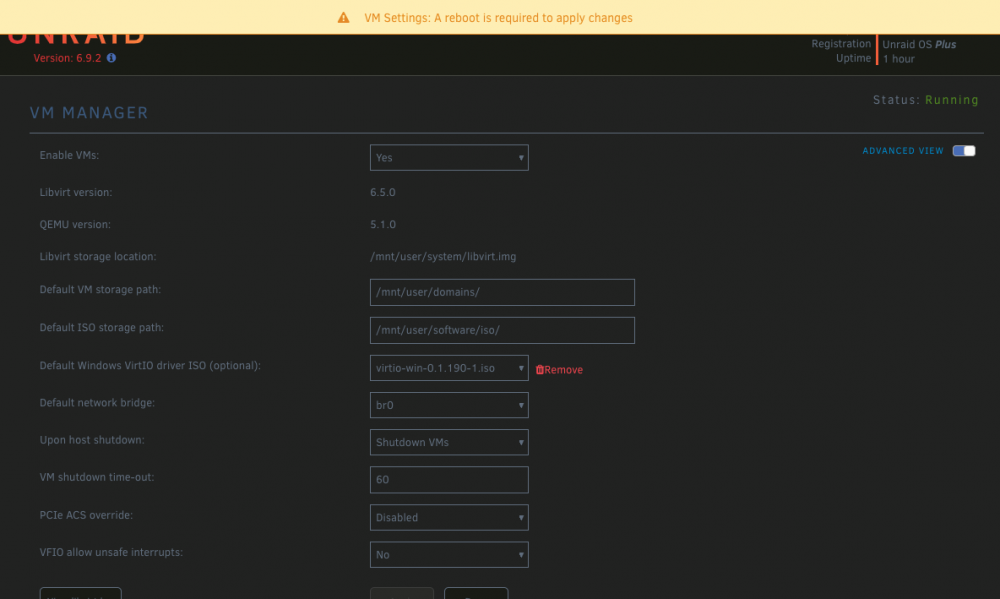1000x599 pixels.
Task: Click the PCIe ACS override label
Action: click(x=86, y=515)
